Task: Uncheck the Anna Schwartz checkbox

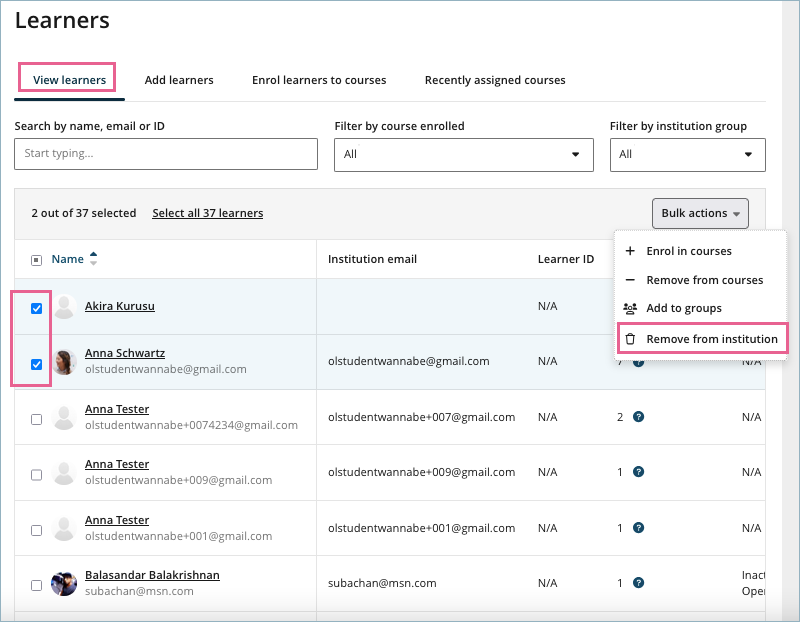Action: pyautogui.click(x=37, y=364)
